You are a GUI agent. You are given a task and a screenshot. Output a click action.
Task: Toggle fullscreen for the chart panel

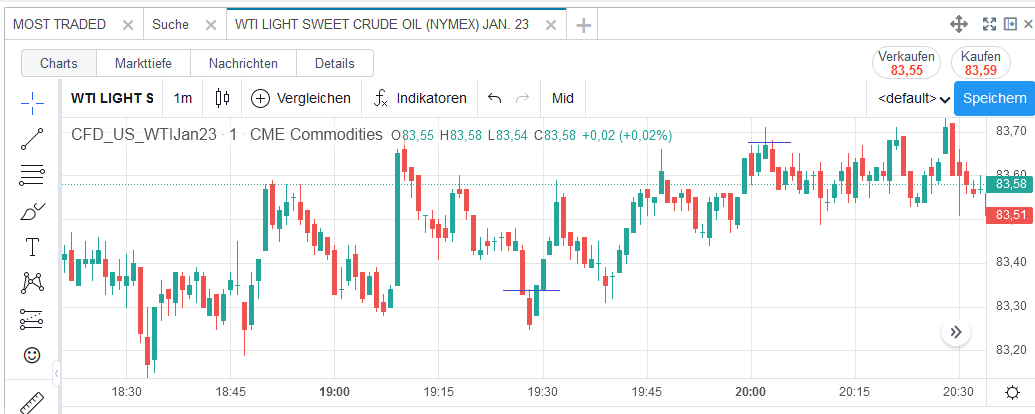coord(990,25)
